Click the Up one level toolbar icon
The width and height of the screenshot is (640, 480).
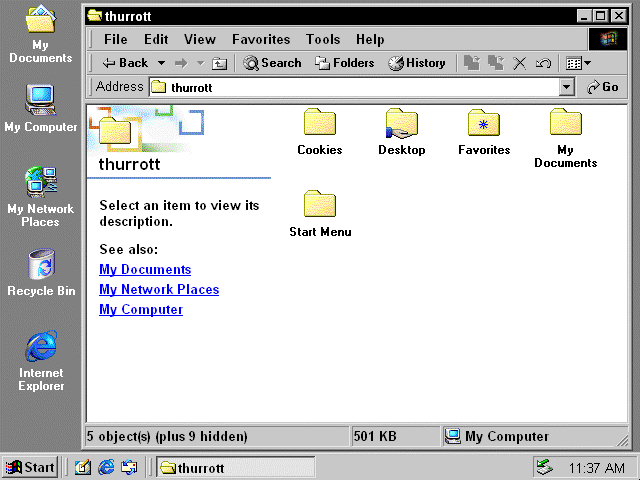(220, 63)
